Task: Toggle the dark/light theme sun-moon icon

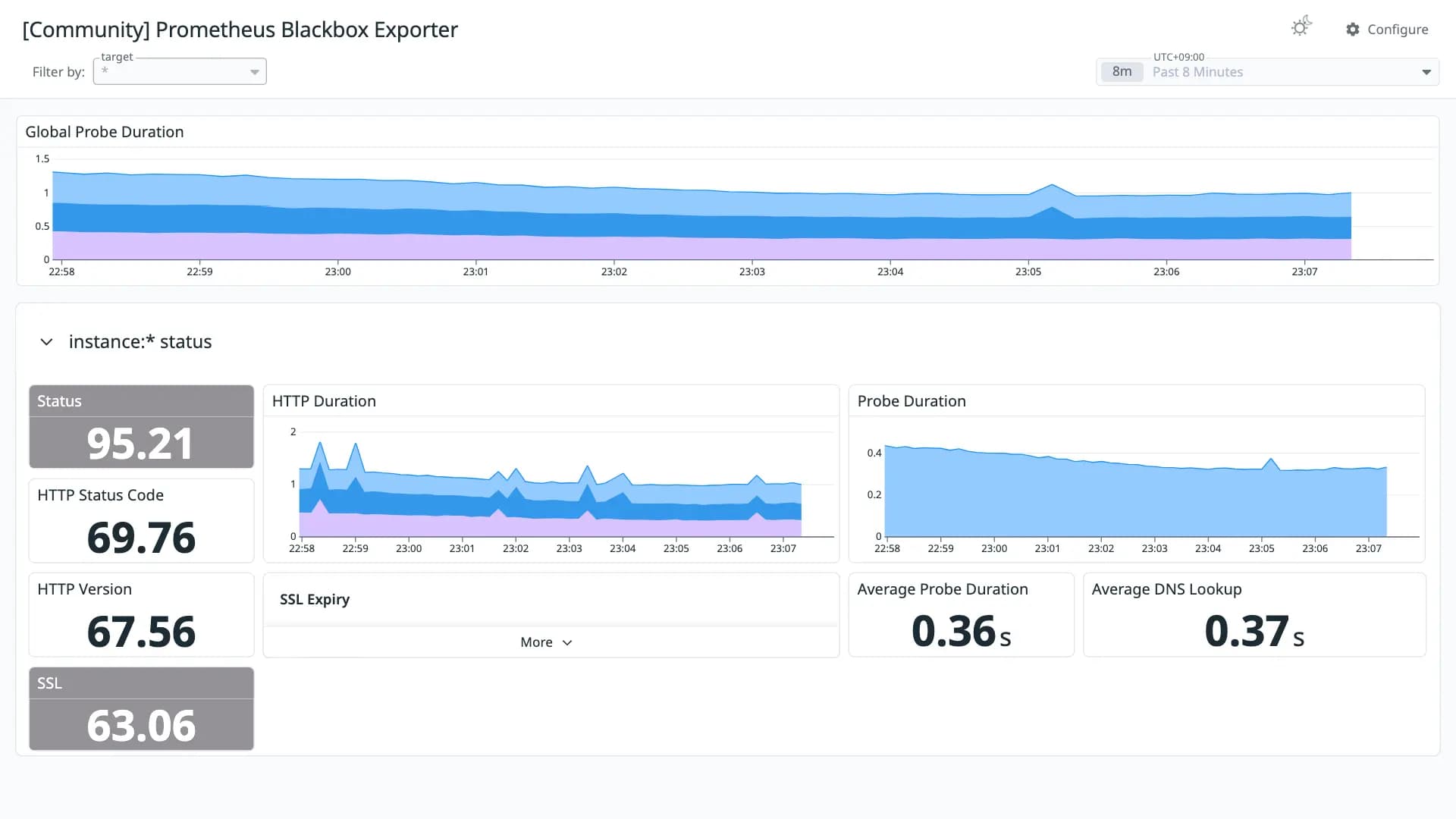Action: (x=1301, y=27)
